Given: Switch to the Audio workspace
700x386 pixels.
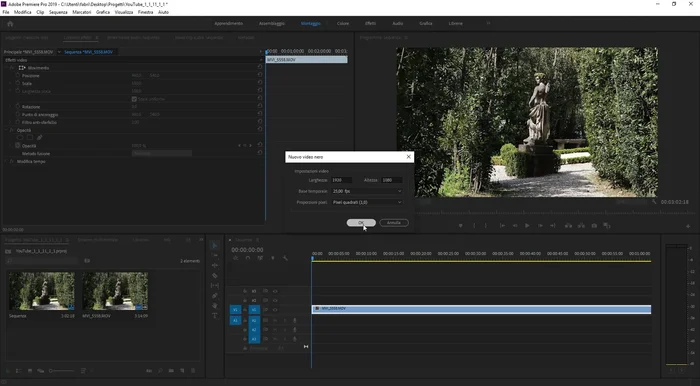Looking at the screenshot, I should point(397,24).
